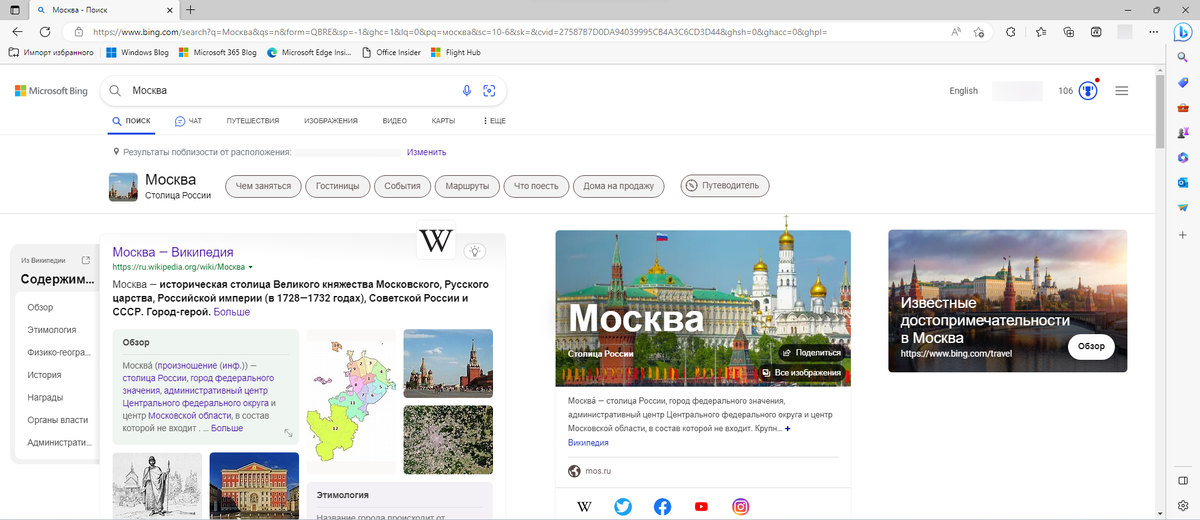Activate Read aloud icon in address bar
Image resolution: width=1200 pixels, height=520 pixels.
click(956, 32)
